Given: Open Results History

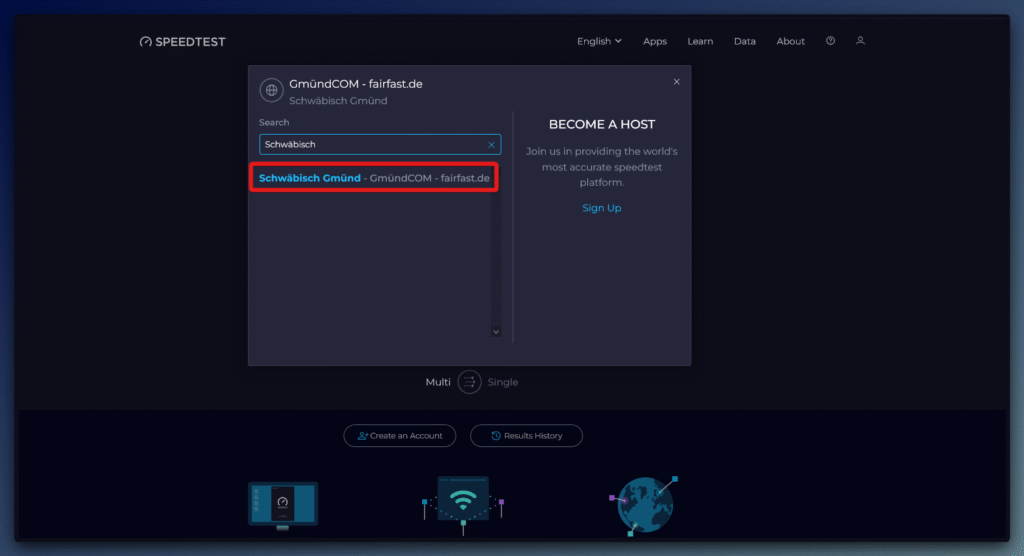Looking at the screenshot, I should click(x=526, y=436).
